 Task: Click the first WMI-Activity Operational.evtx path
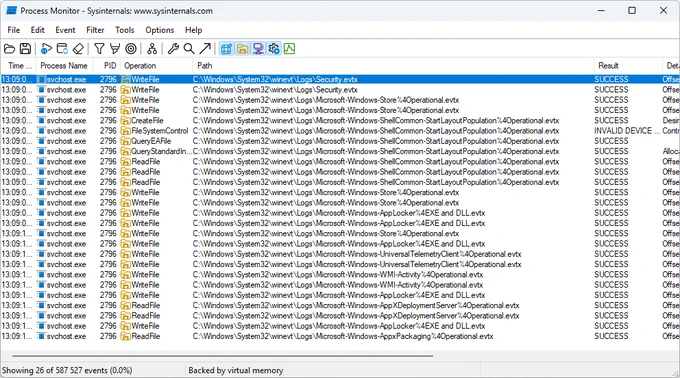[x=338, y=274]
